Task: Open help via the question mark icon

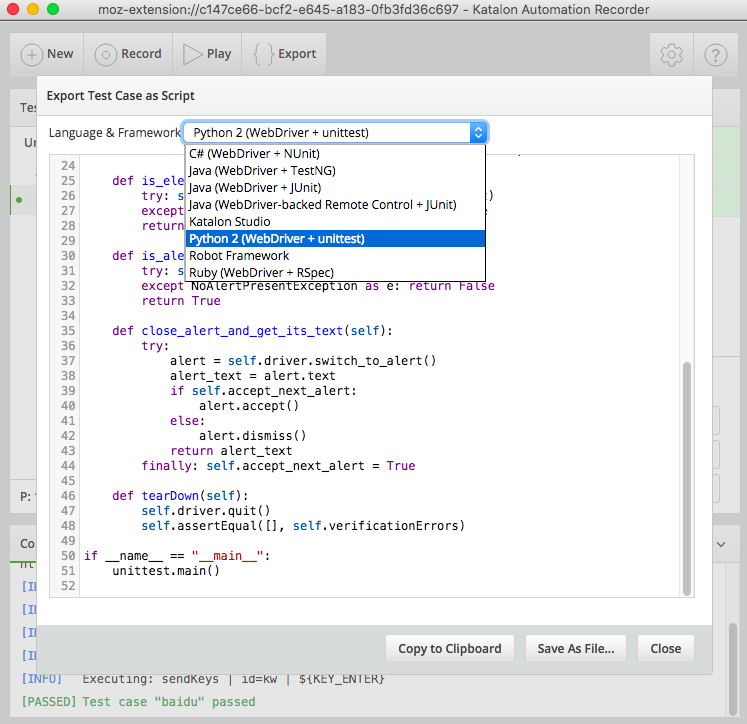Action: [x=716, y=55]
